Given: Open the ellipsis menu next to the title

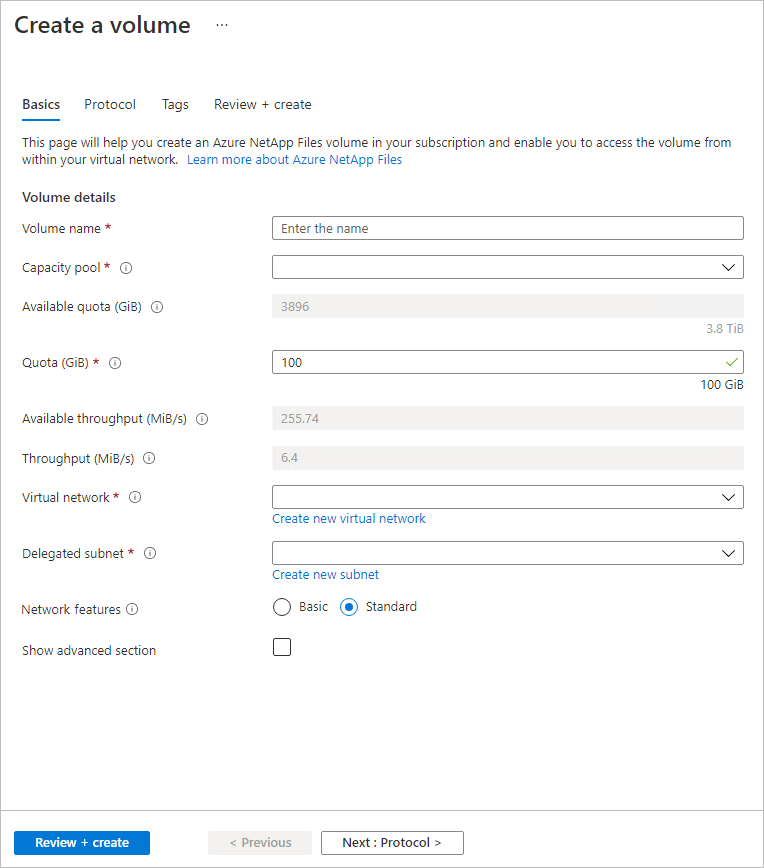Looking at the screenshot, I should [x=221, y=24].
